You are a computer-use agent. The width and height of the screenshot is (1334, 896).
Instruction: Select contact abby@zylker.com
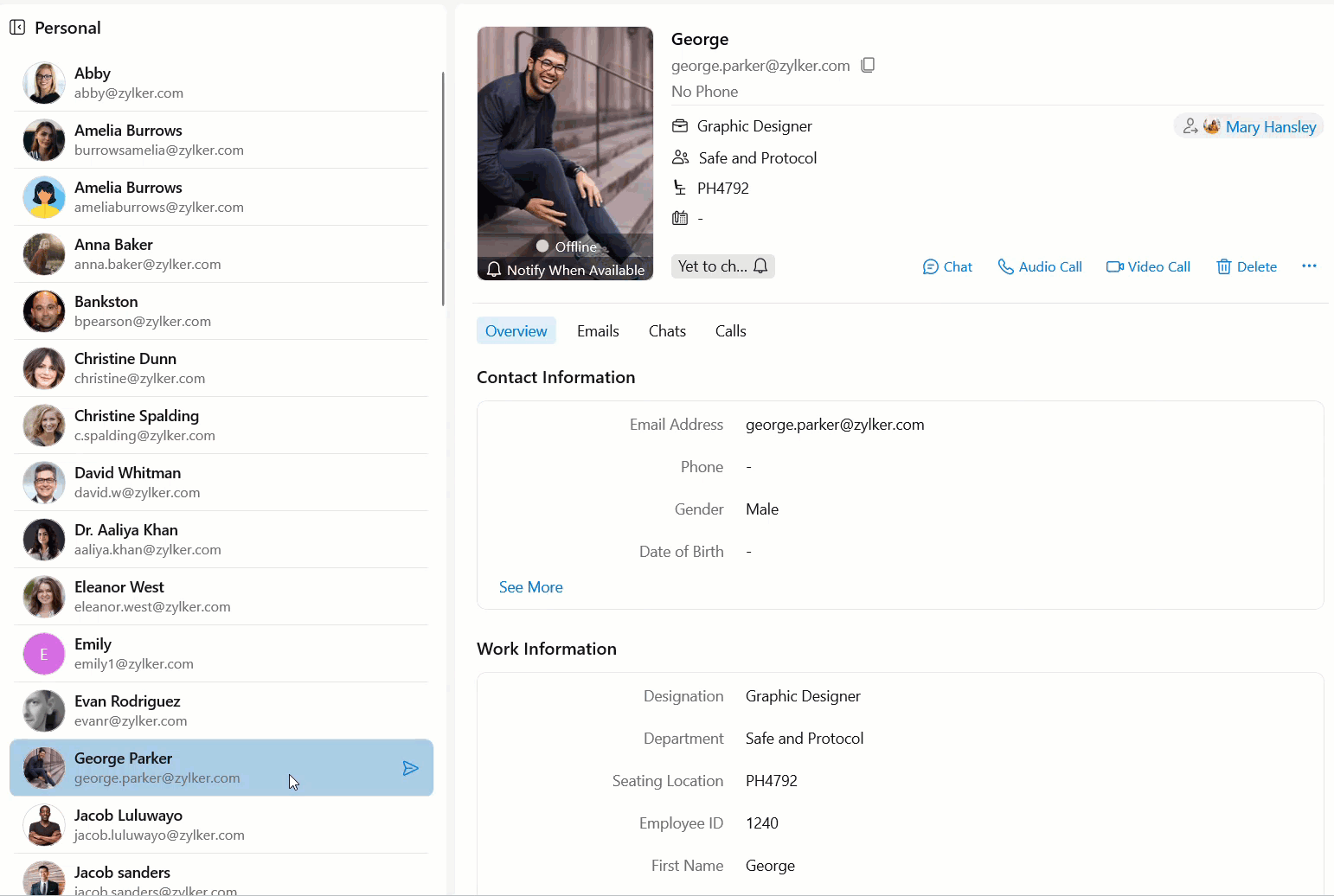[221, 83]
